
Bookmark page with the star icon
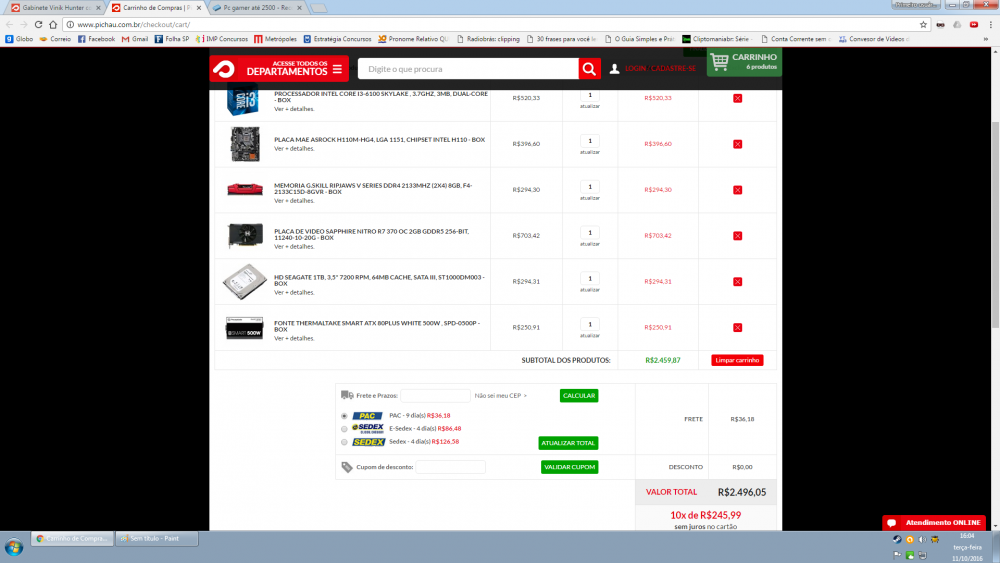[x=923, y=24]
